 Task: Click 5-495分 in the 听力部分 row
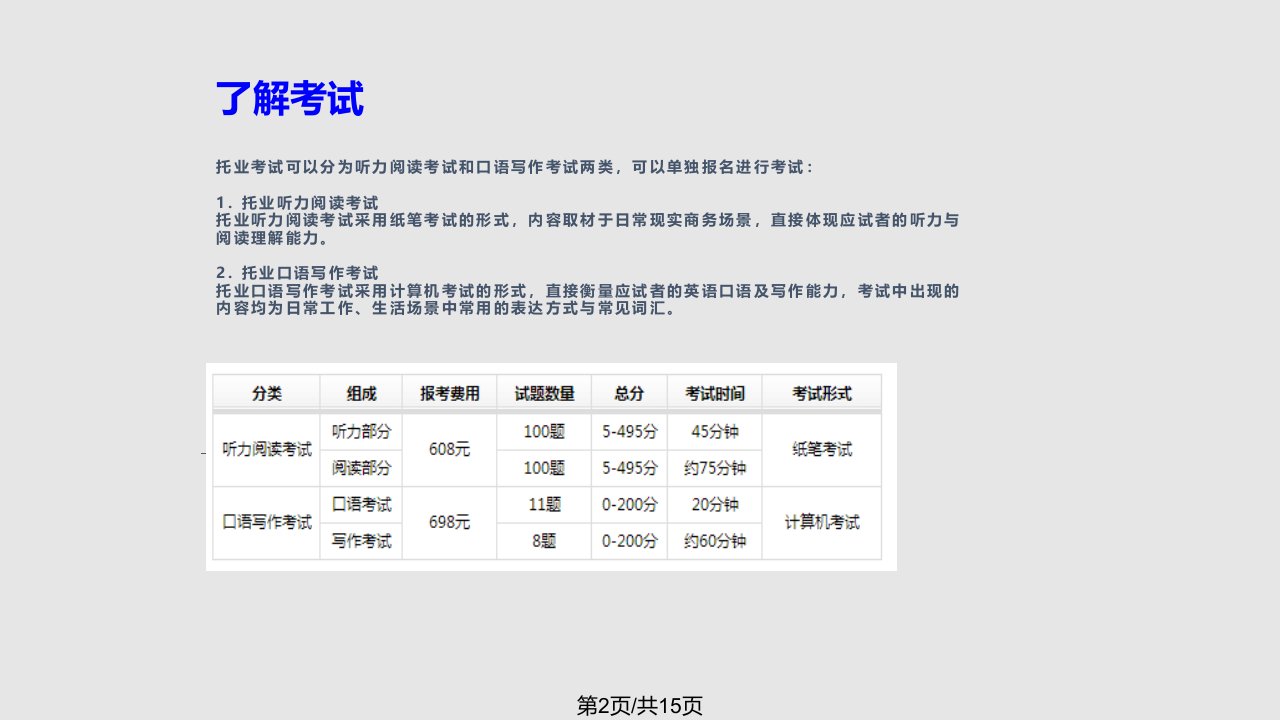coord(629,432)
